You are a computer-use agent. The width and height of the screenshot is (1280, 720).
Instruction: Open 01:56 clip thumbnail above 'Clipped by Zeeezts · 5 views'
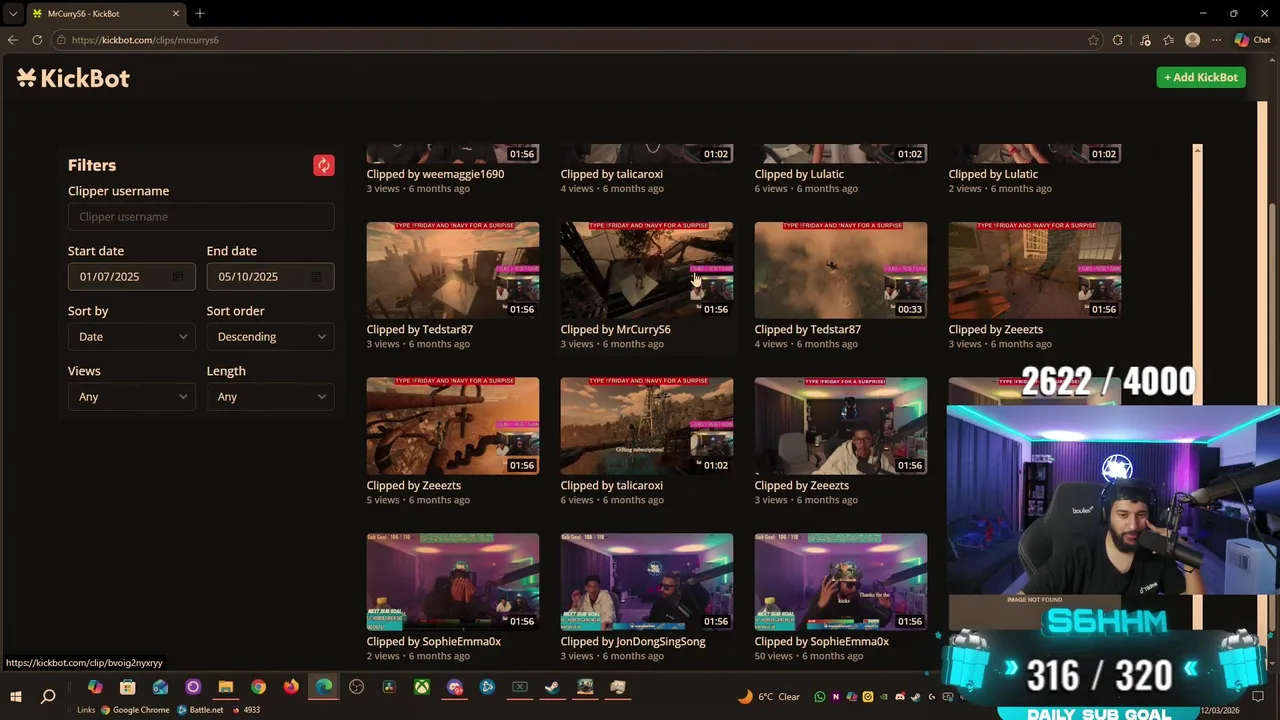pyautogui.click(x=453, y=426)
